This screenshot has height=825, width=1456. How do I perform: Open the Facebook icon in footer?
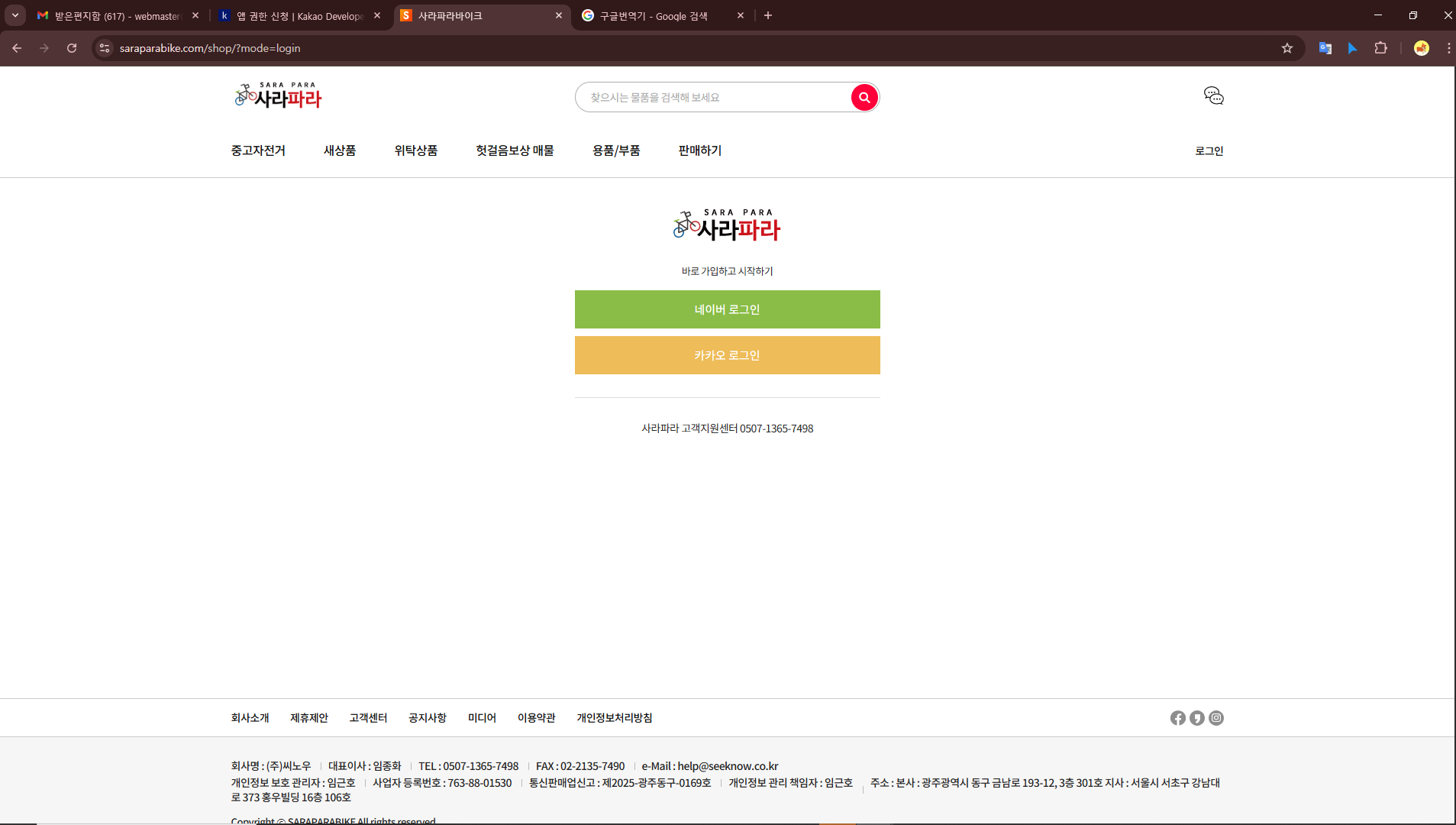coord(1177,718)
